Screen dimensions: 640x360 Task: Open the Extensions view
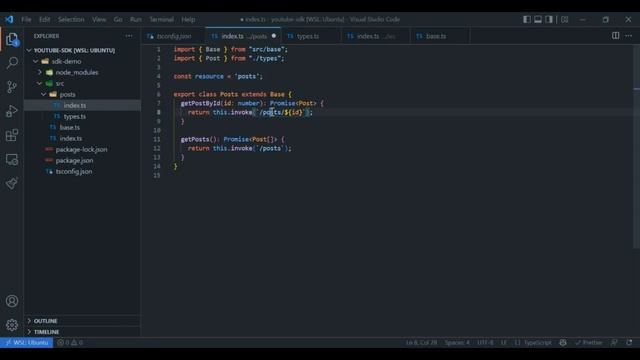12,135
